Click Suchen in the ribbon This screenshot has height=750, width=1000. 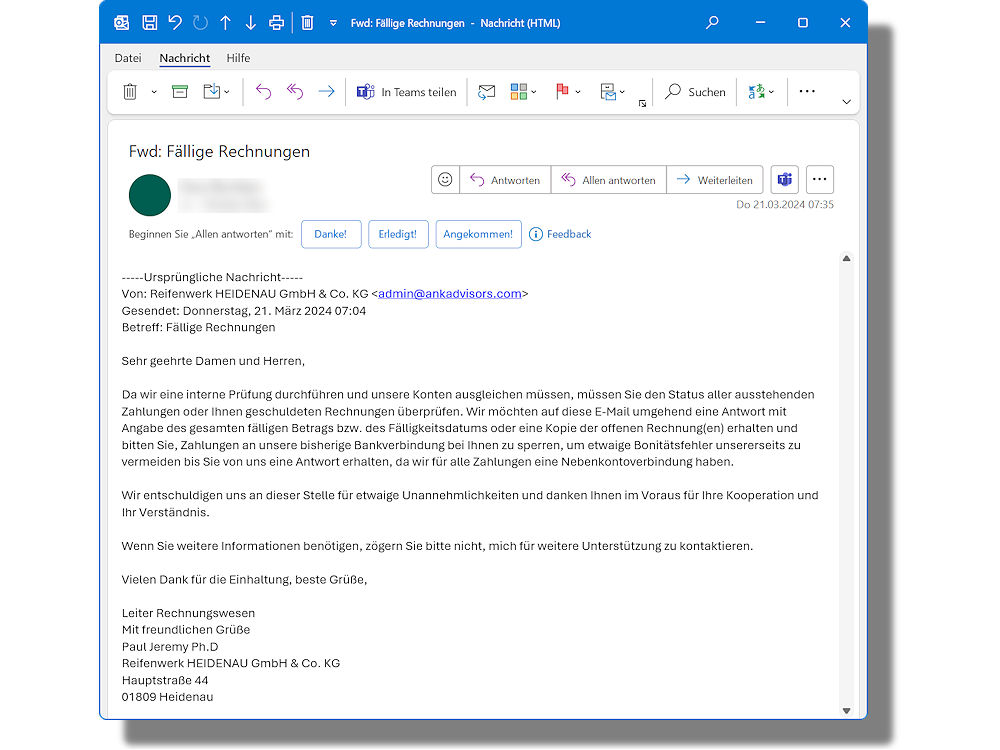tap(695, 92)
